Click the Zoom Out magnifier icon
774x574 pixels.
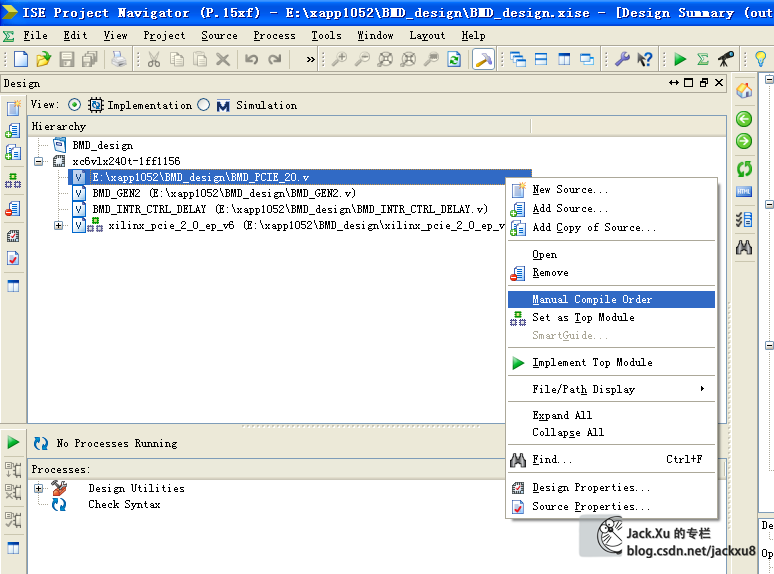point(362,59)
